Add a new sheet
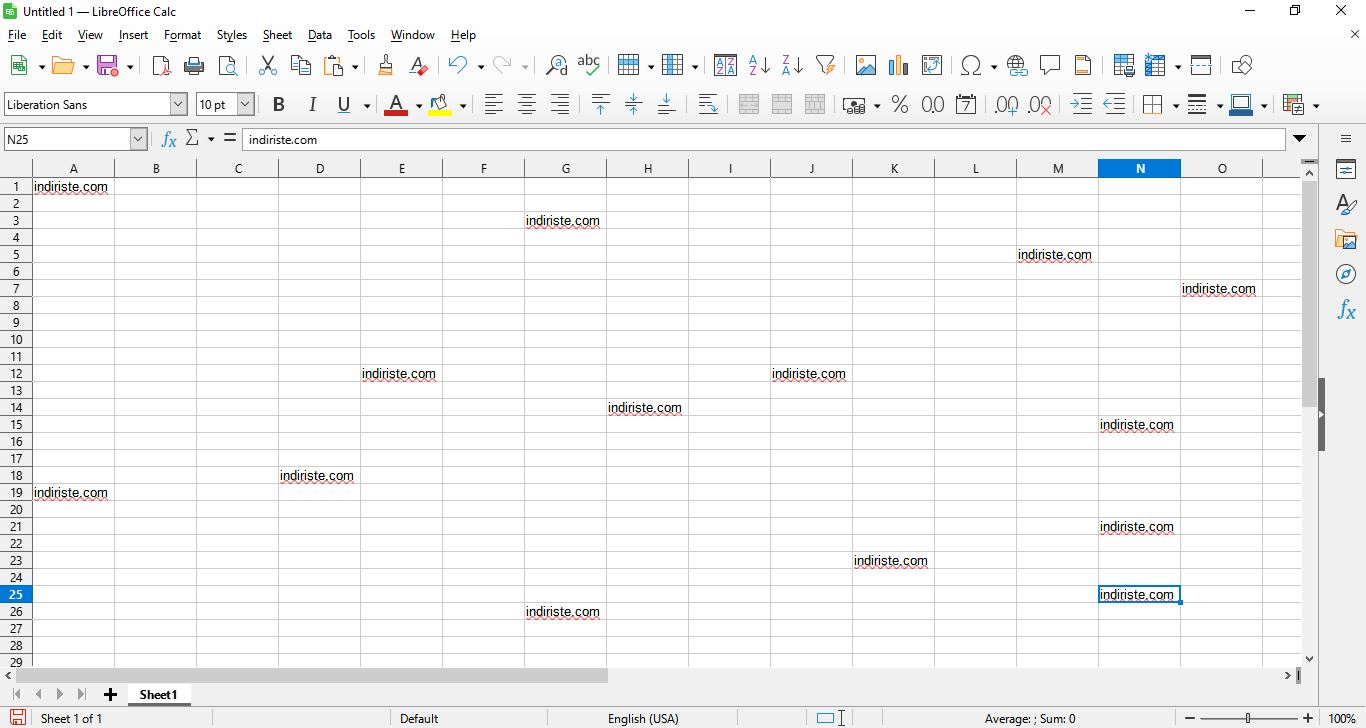Screen dimensions: 1366x728 [110, 695]
